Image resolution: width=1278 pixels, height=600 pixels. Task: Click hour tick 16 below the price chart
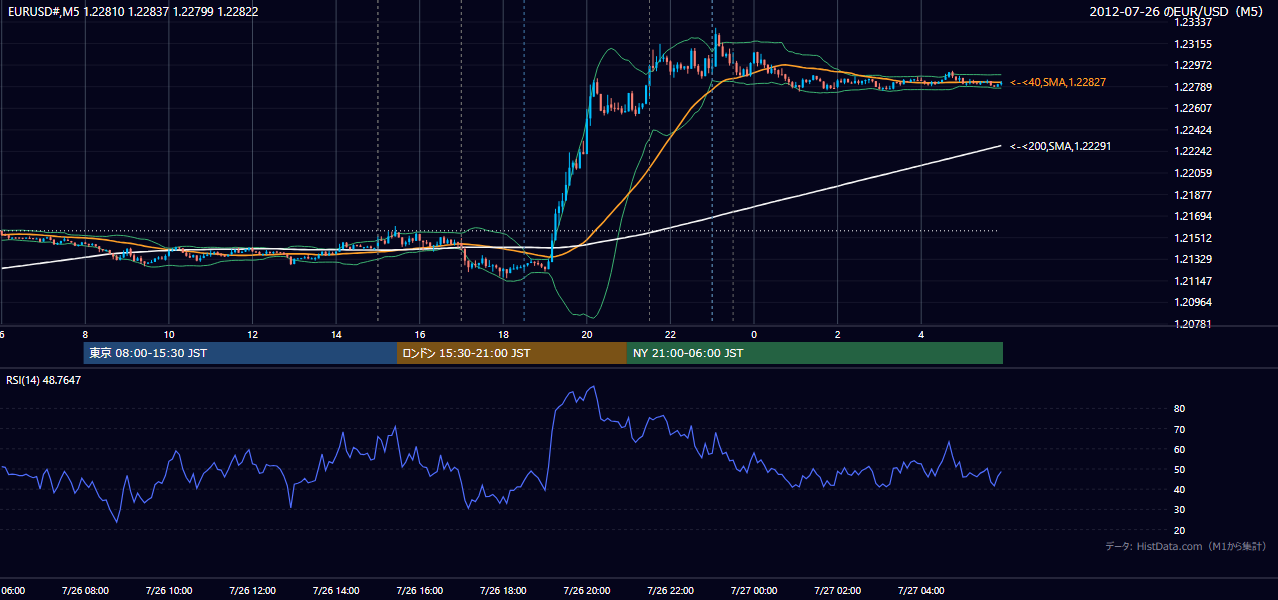[420, 335]
